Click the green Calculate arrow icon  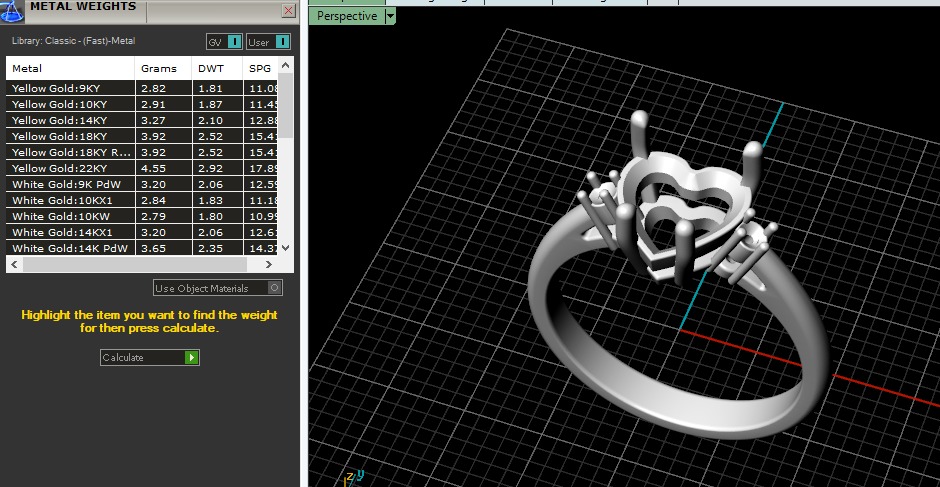[x=191, y=357]
